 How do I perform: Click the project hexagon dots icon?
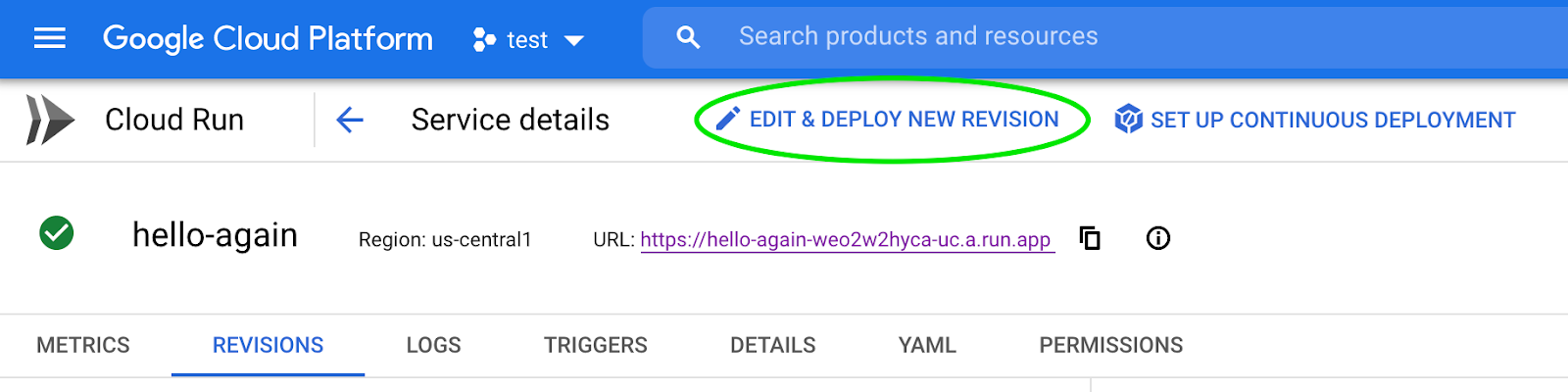[x=484, y=39]
